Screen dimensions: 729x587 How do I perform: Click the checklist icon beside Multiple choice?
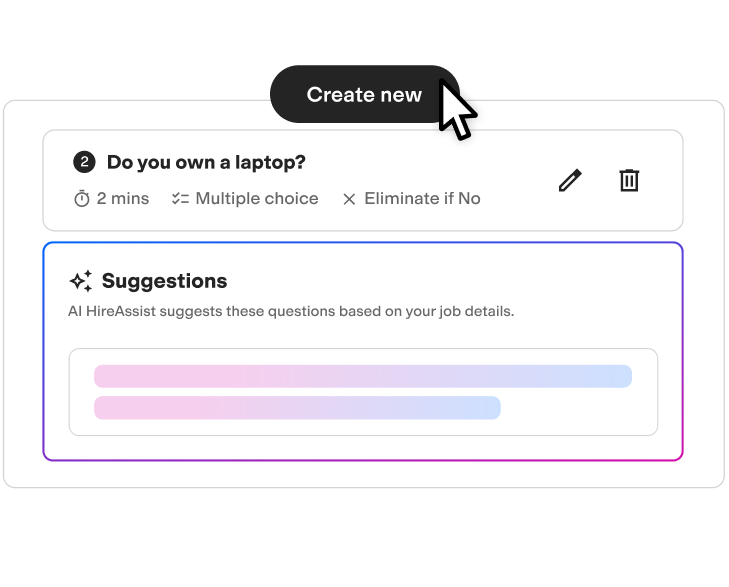point(180,198)
